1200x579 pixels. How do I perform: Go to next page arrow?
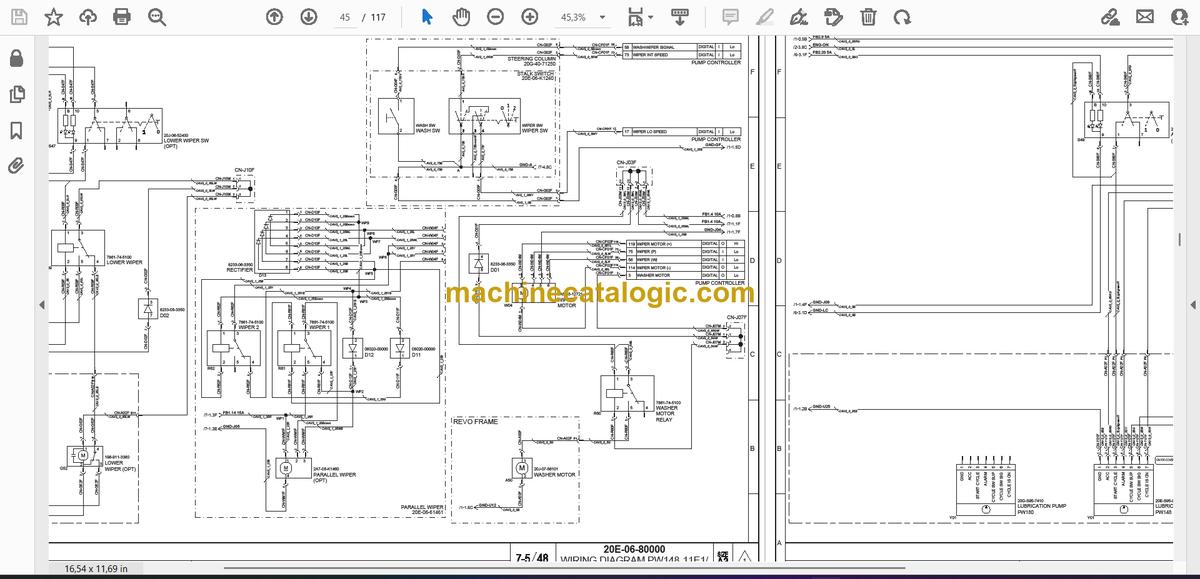click(309, 17)
